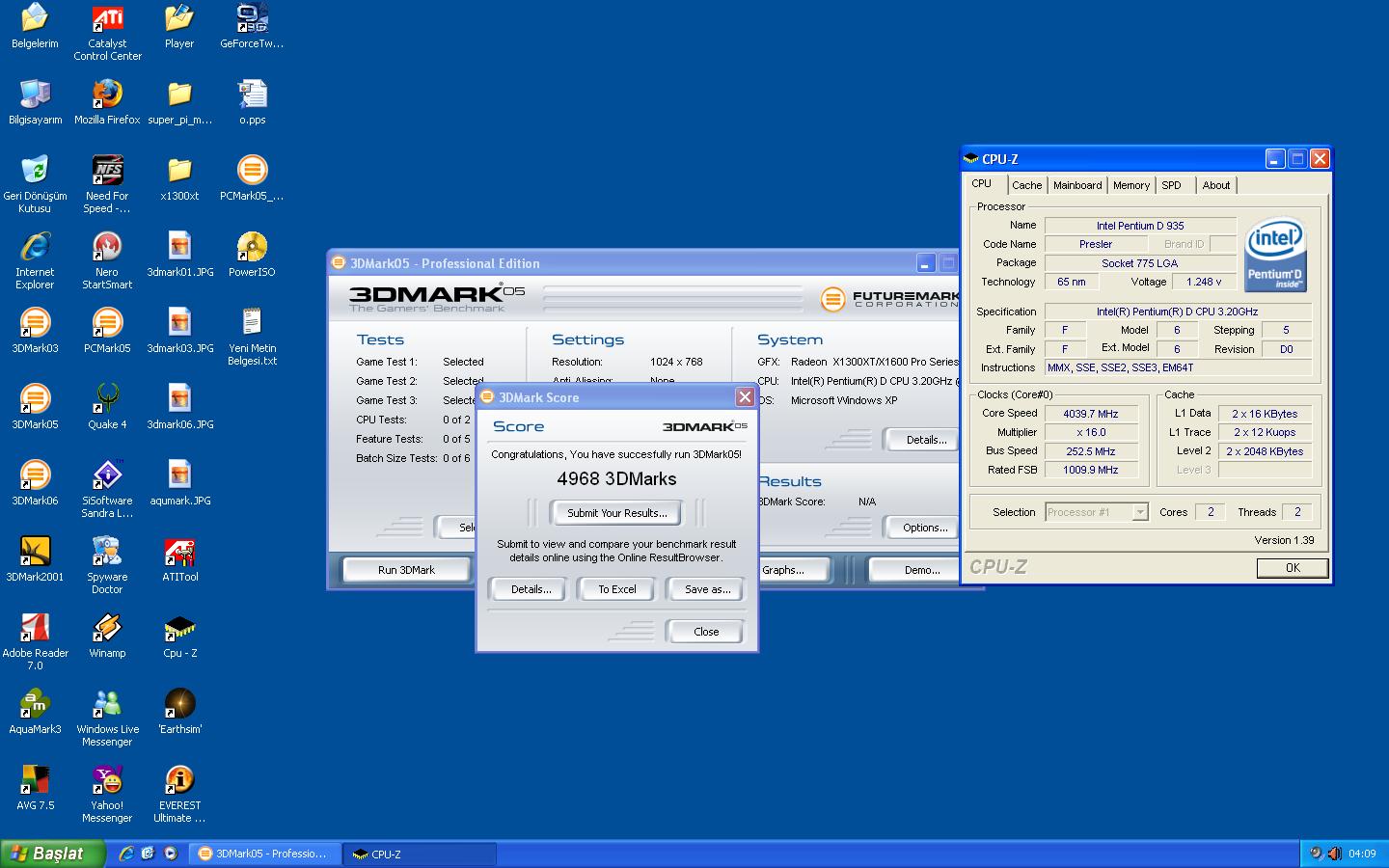Click the Intel Pentium D 935 name field
Viewport: 1389px width, 868px height.
[x=1140, y=226]
